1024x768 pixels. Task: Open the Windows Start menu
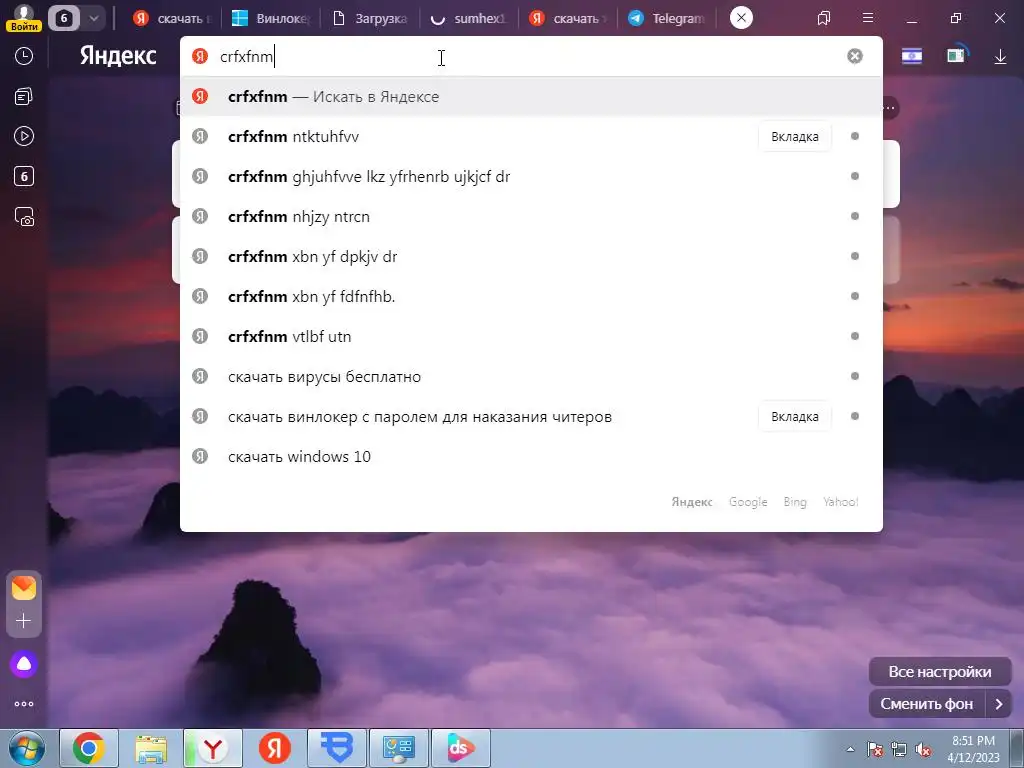point(27,749)
